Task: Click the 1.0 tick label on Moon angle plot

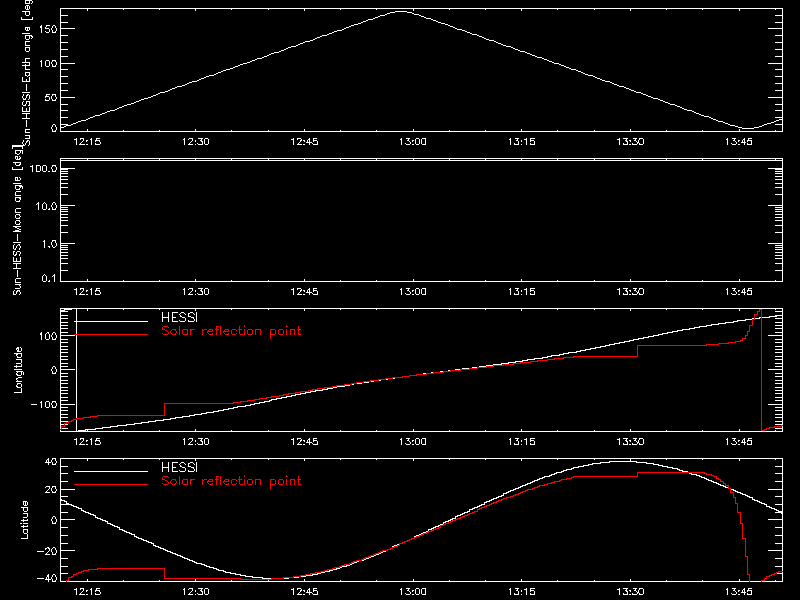Action: [x=49, y=244]
